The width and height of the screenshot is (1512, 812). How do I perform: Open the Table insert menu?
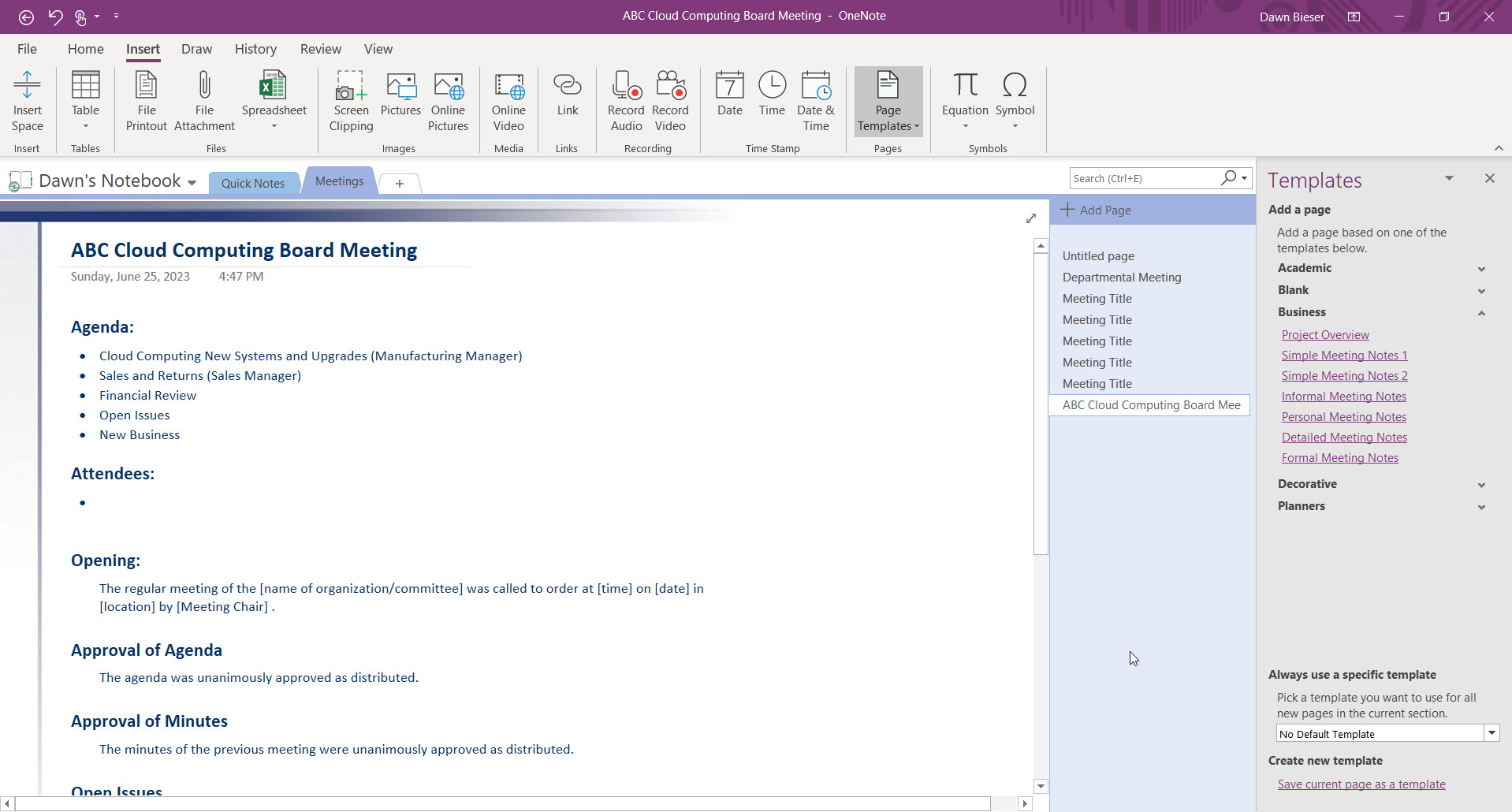[x=85, y=102]
